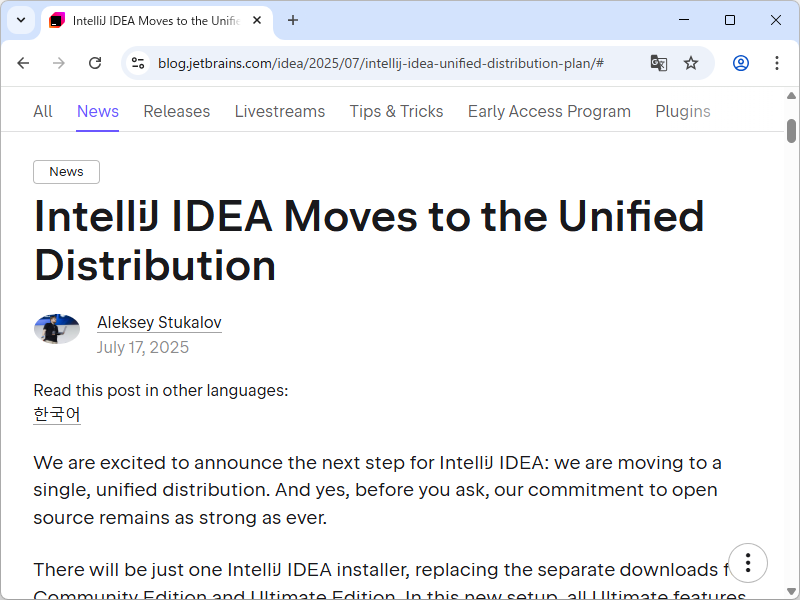Open the Korean language version link
This screenshot has width=800, height=600.
click(x=57, y=414)
